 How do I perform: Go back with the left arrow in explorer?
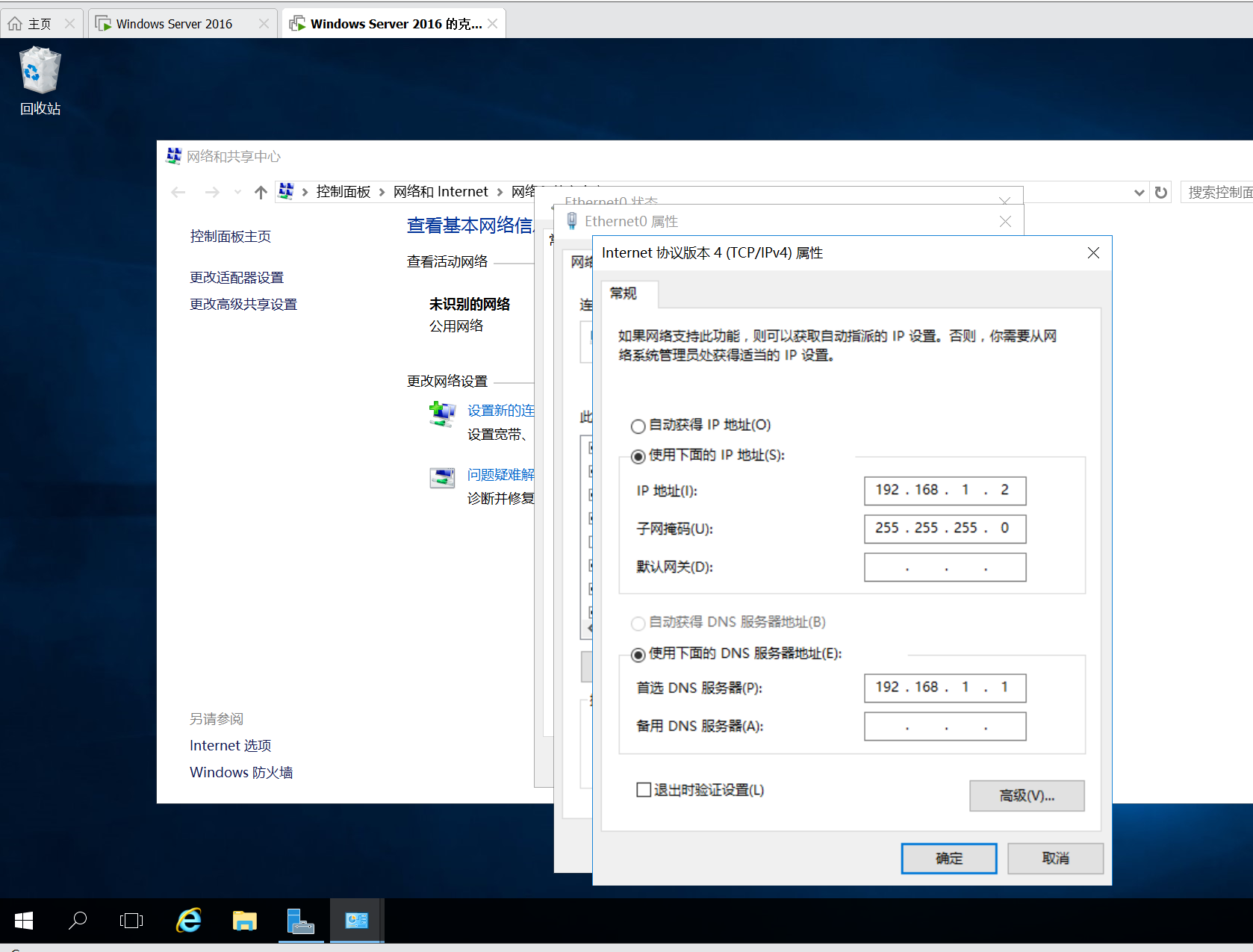pyautogui.click(x=178, y=193)
